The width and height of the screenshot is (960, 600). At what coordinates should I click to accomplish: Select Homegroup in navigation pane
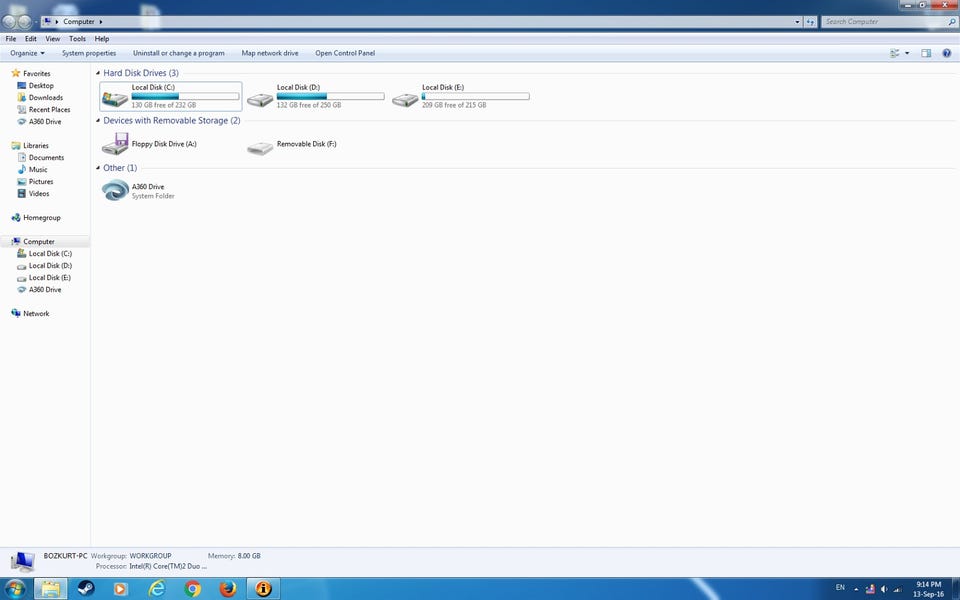point(42,217)
